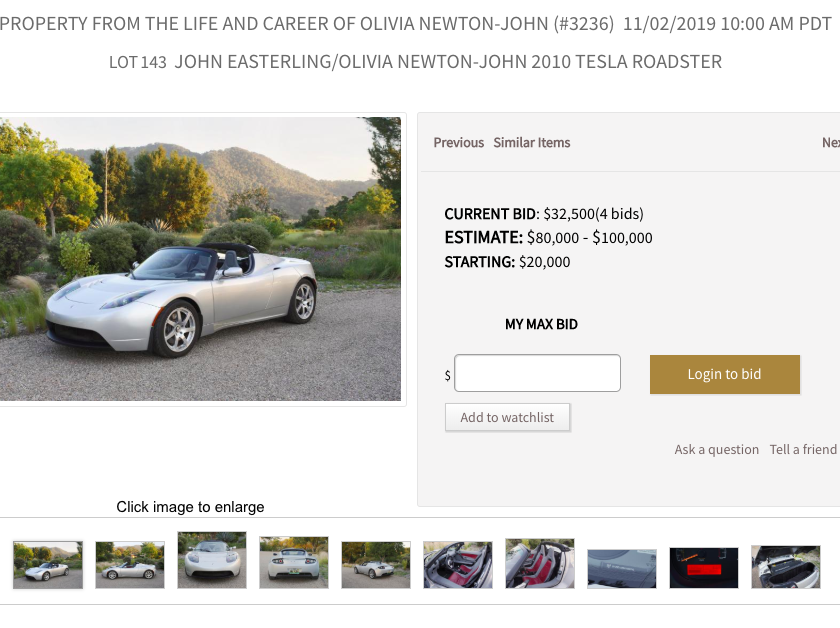Open the Olivia Newton-John auction title link
The width and height of the screenshot is (840, 628).
306,24
